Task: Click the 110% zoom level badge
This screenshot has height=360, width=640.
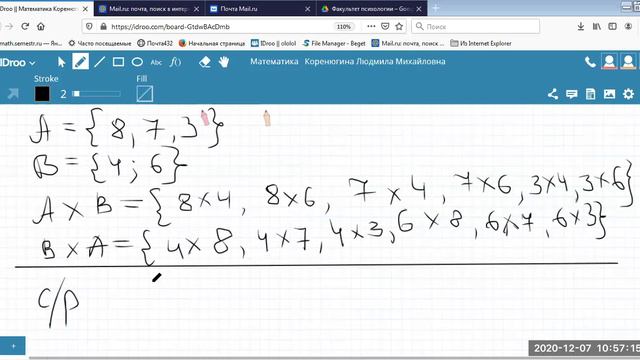Action: pos(344,27)
